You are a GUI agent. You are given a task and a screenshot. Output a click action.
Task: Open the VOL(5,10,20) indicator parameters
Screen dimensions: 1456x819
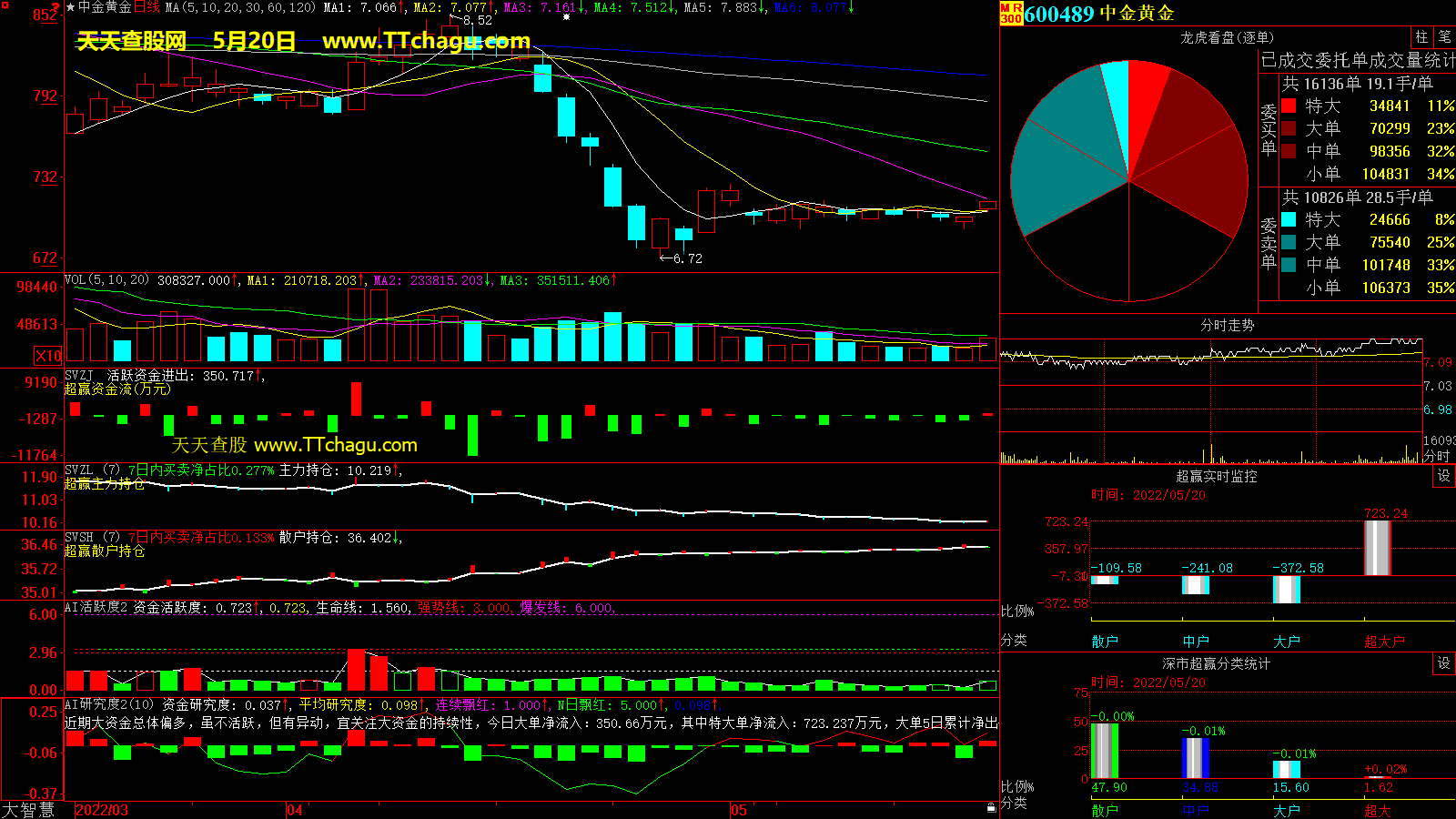point(106,280)
